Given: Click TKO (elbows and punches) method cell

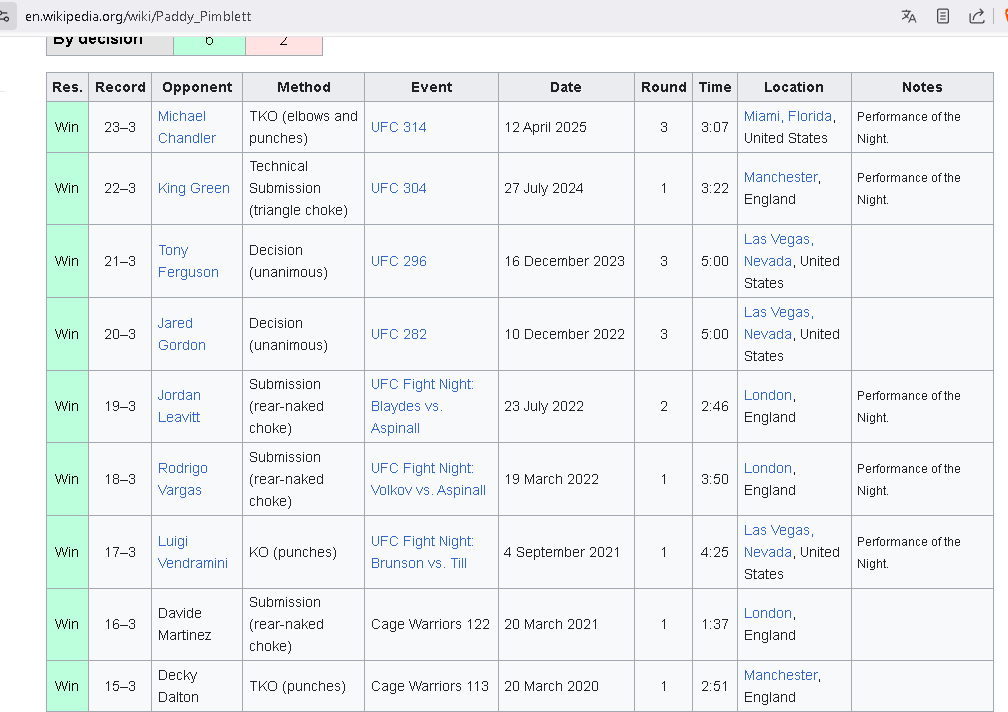Looking at the screenshot, I should pyautogui.click(x=303, y=127).
